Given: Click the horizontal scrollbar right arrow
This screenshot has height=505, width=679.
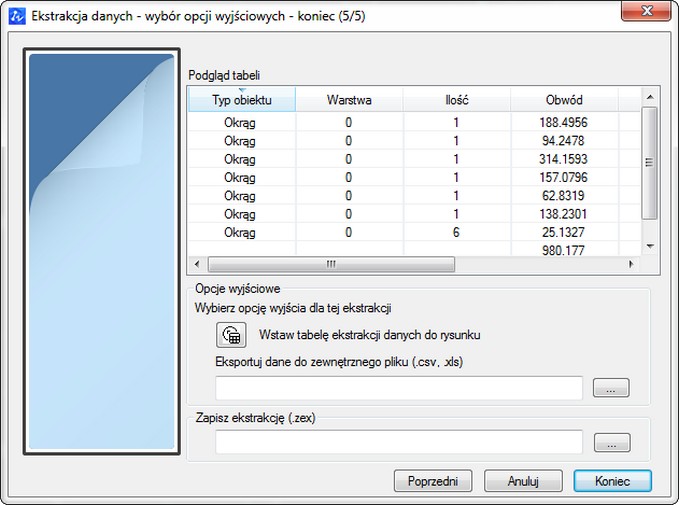Looking at the screenshot, I should click(631, 264).
